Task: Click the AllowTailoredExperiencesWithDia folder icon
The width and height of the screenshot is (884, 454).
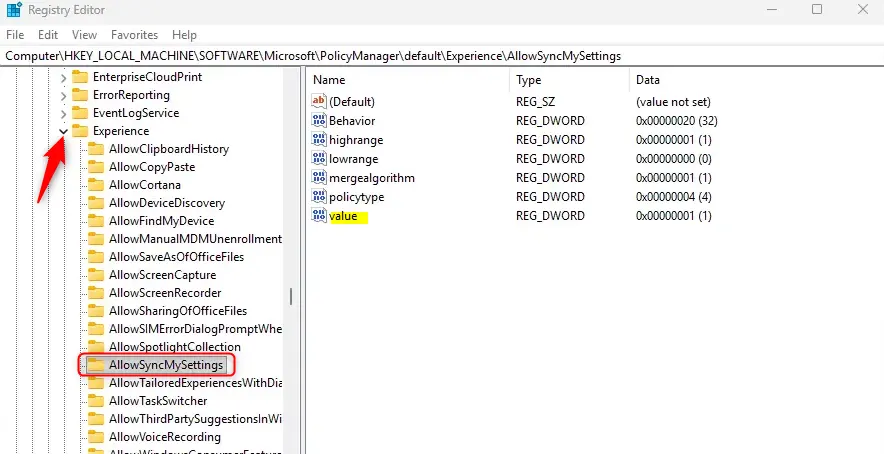Action: point(96,383)
